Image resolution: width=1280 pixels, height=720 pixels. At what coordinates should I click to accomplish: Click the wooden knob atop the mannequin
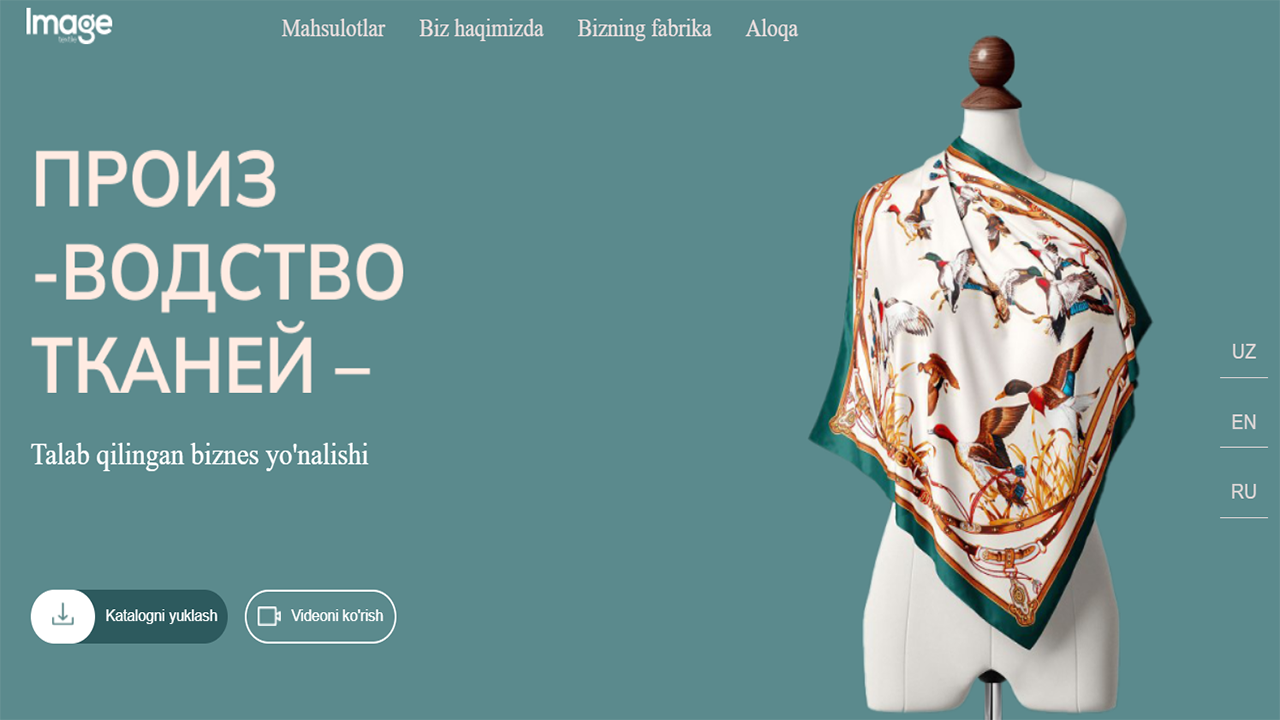point(992,72)
